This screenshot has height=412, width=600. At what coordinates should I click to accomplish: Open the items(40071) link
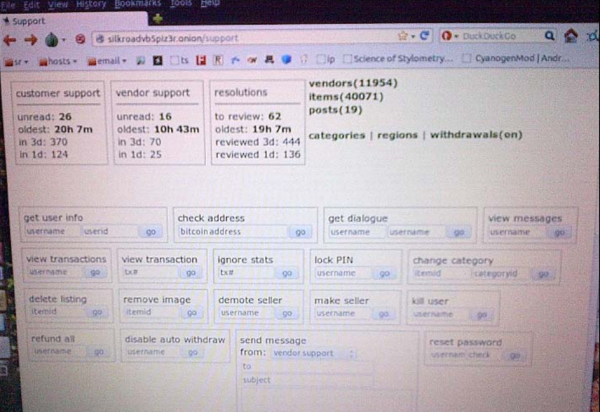(x=346, y=96)
